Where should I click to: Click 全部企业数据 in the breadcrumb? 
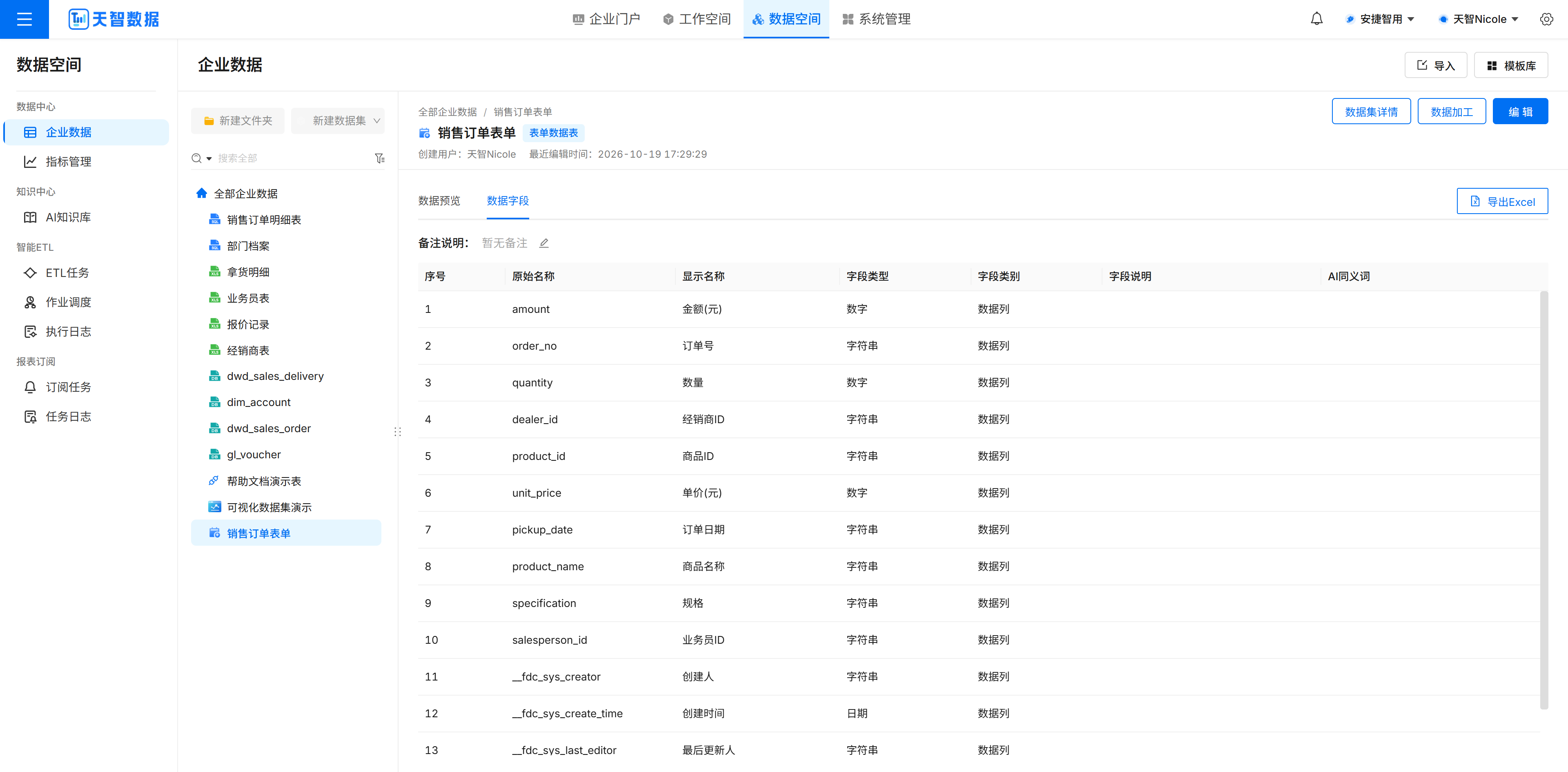pos(448,112)
